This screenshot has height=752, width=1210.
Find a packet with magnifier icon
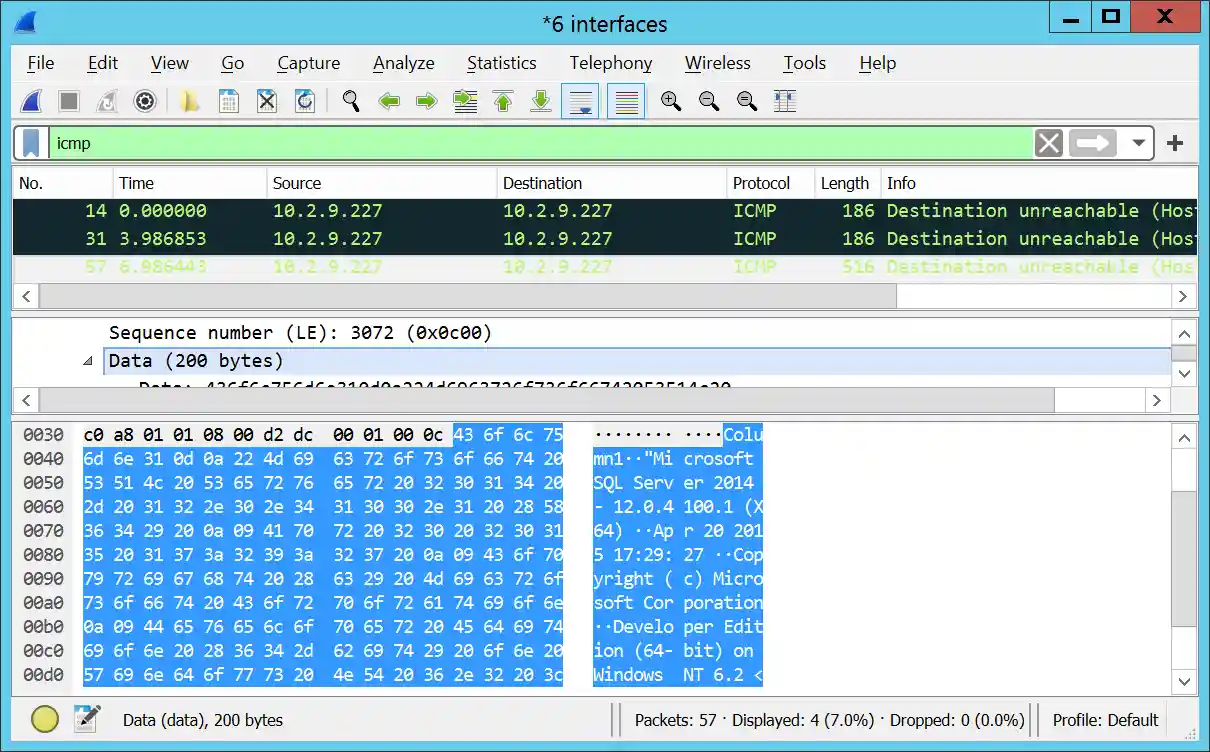pos(351,101)
